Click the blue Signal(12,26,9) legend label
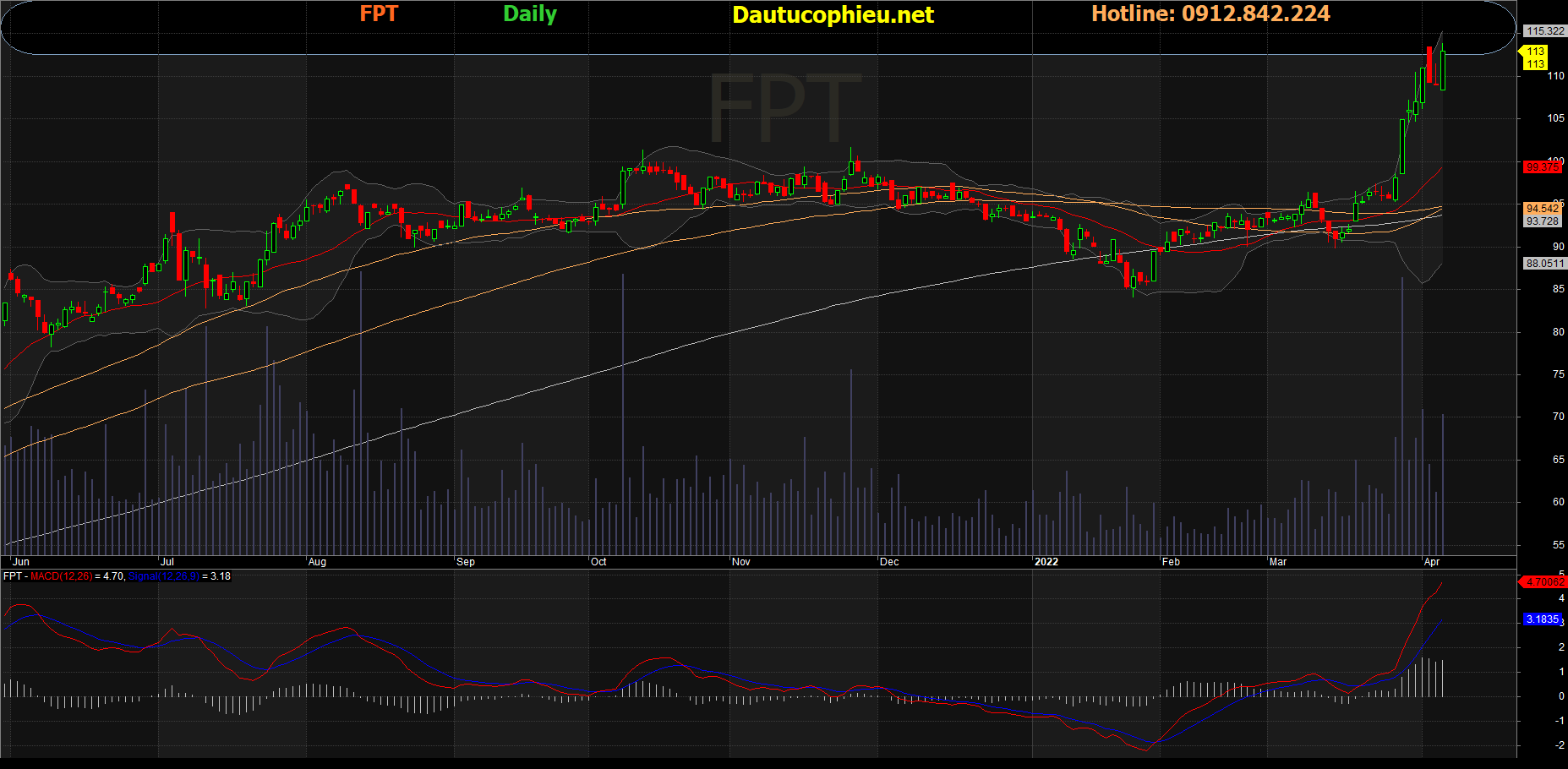This screenshot has width=1568, height=769. click(x=164, y=576)
